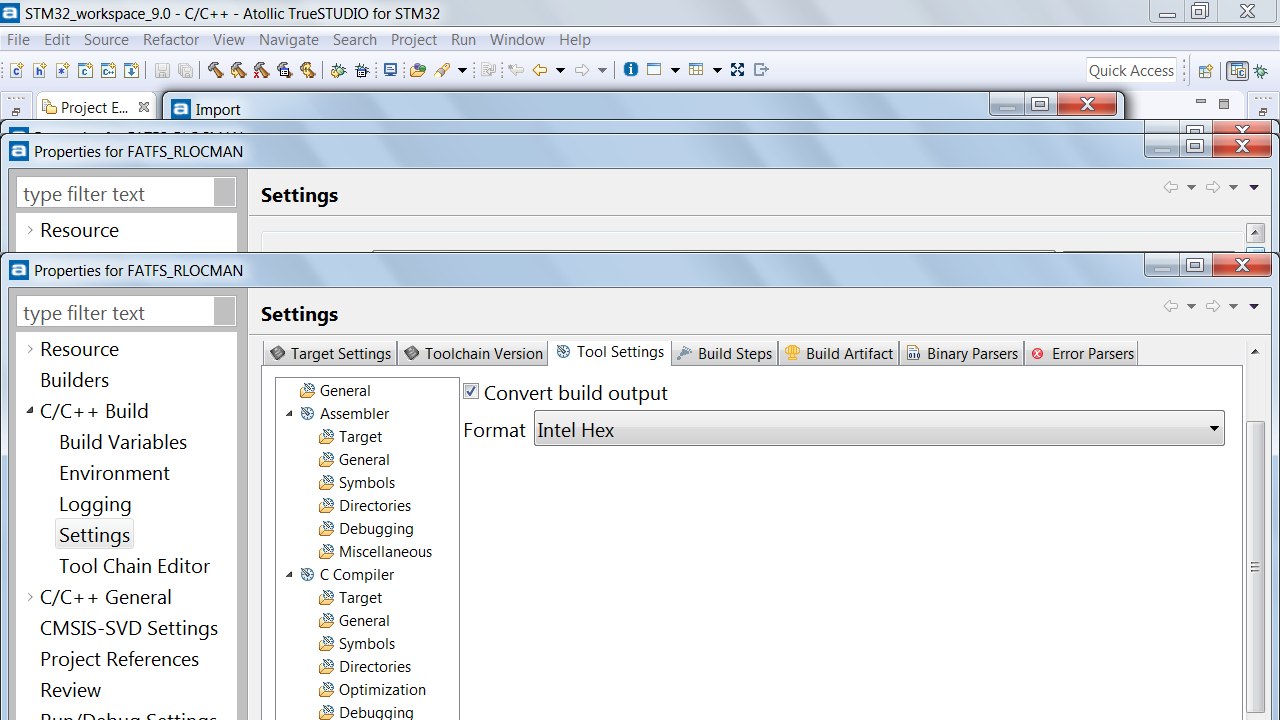Switch to the Build Artifact tab
The image size is (1280, 720).
839,353
